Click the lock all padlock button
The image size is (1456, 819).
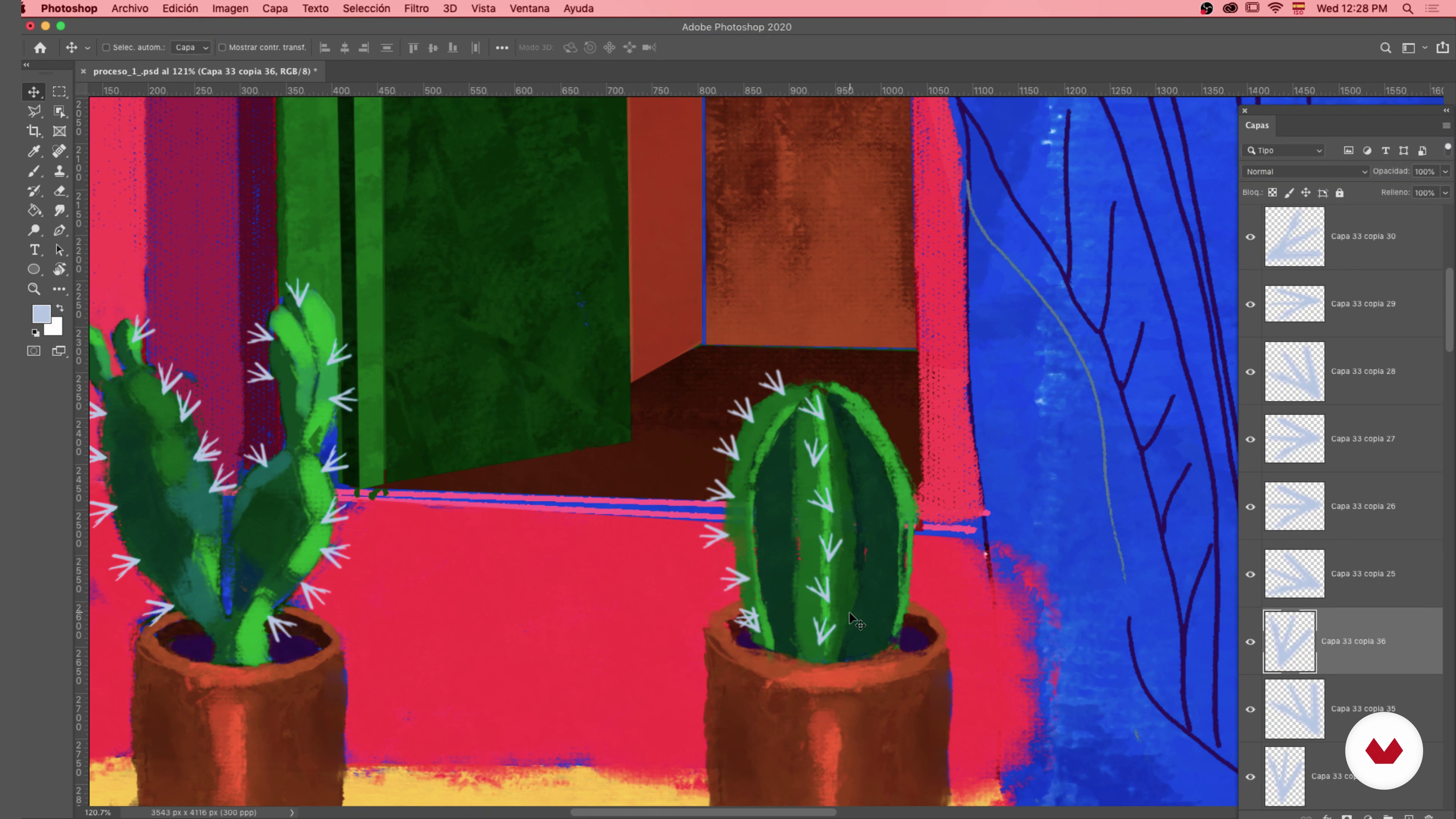pos(1339,193)
